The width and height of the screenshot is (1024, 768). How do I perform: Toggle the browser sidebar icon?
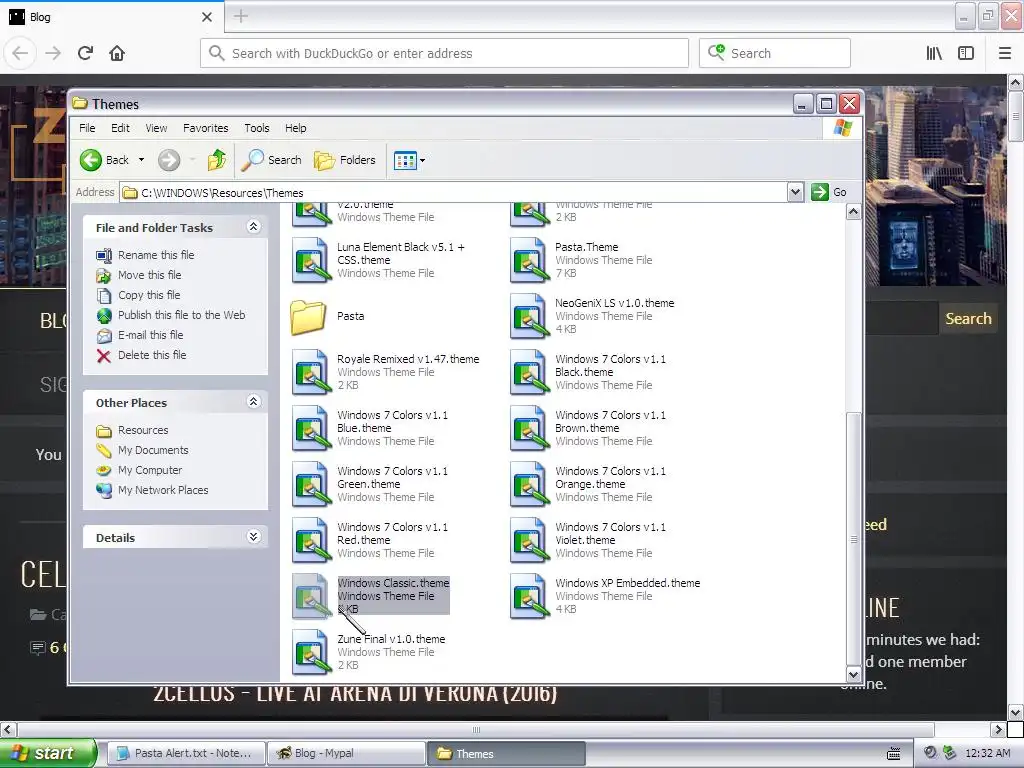point(966,53)
